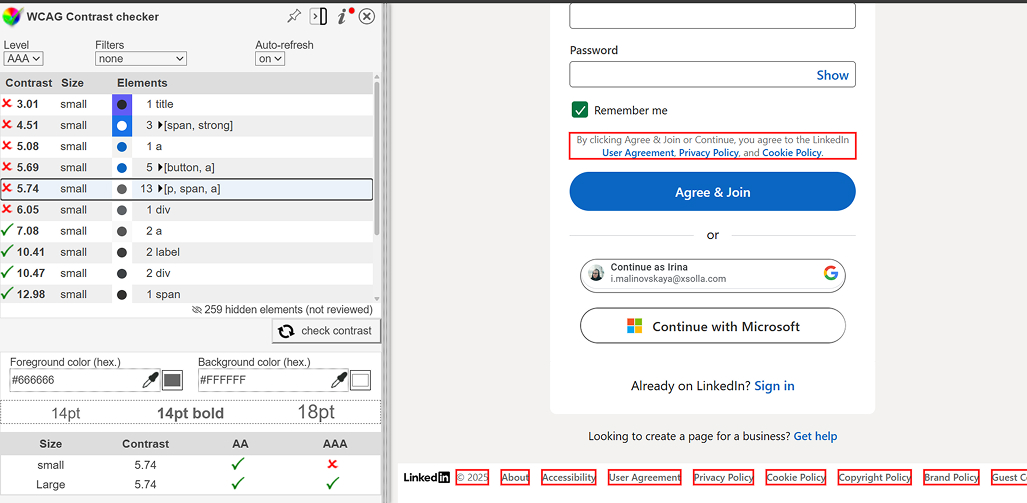This screenshot has width=1027, height=503.
Task: Click the foreground color eyedropper
Action: [152, 380]
